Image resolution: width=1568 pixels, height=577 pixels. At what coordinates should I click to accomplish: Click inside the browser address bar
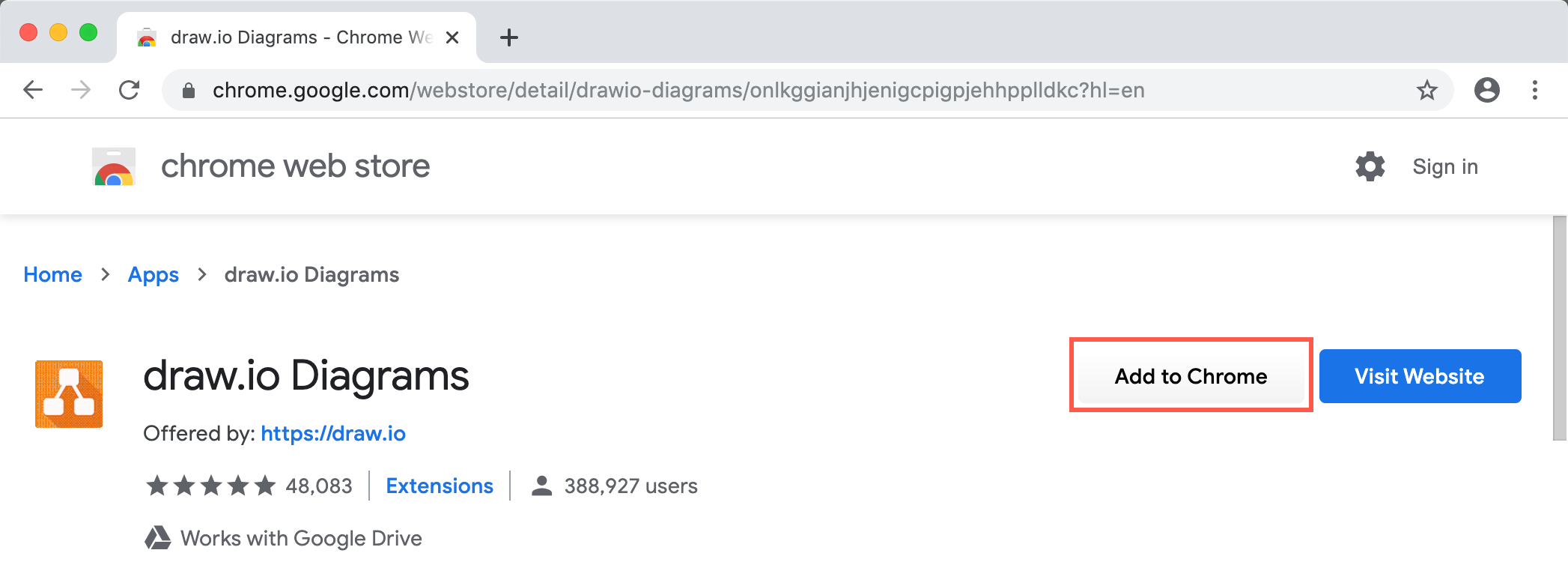click(x=674, y=90)
